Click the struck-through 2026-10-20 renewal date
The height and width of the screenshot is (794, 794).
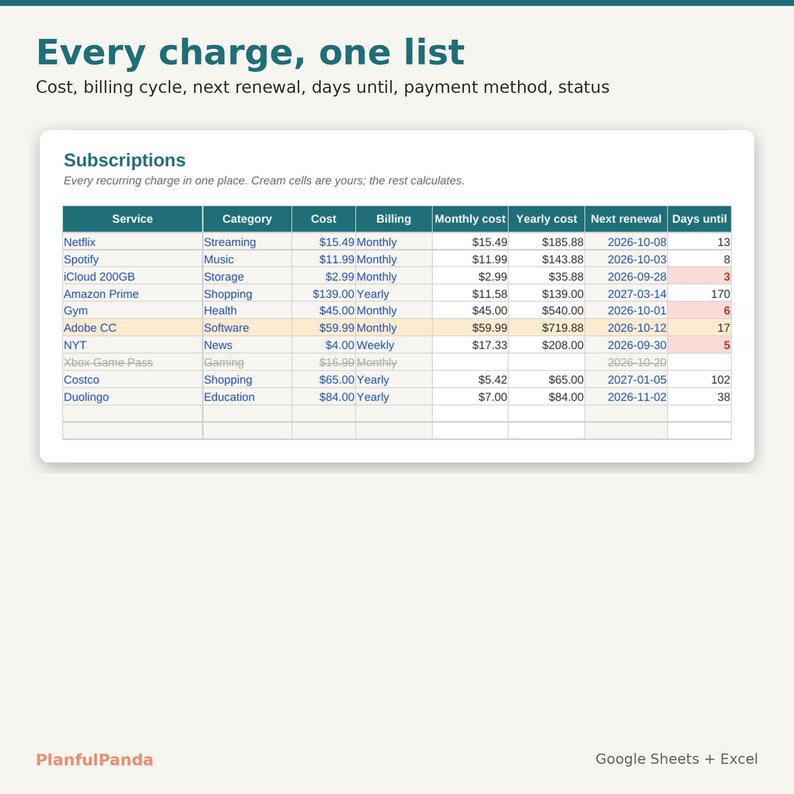(x=626, y=362)
